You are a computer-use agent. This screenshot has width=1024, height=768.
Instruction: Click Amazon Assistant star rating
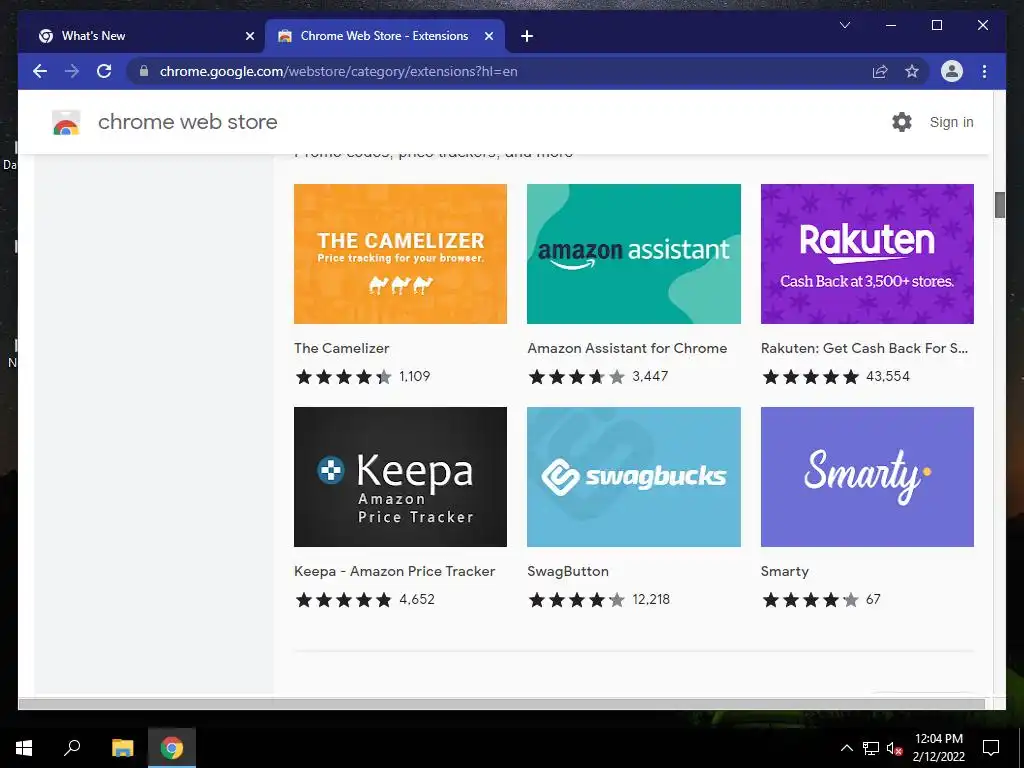coord(577,377)
